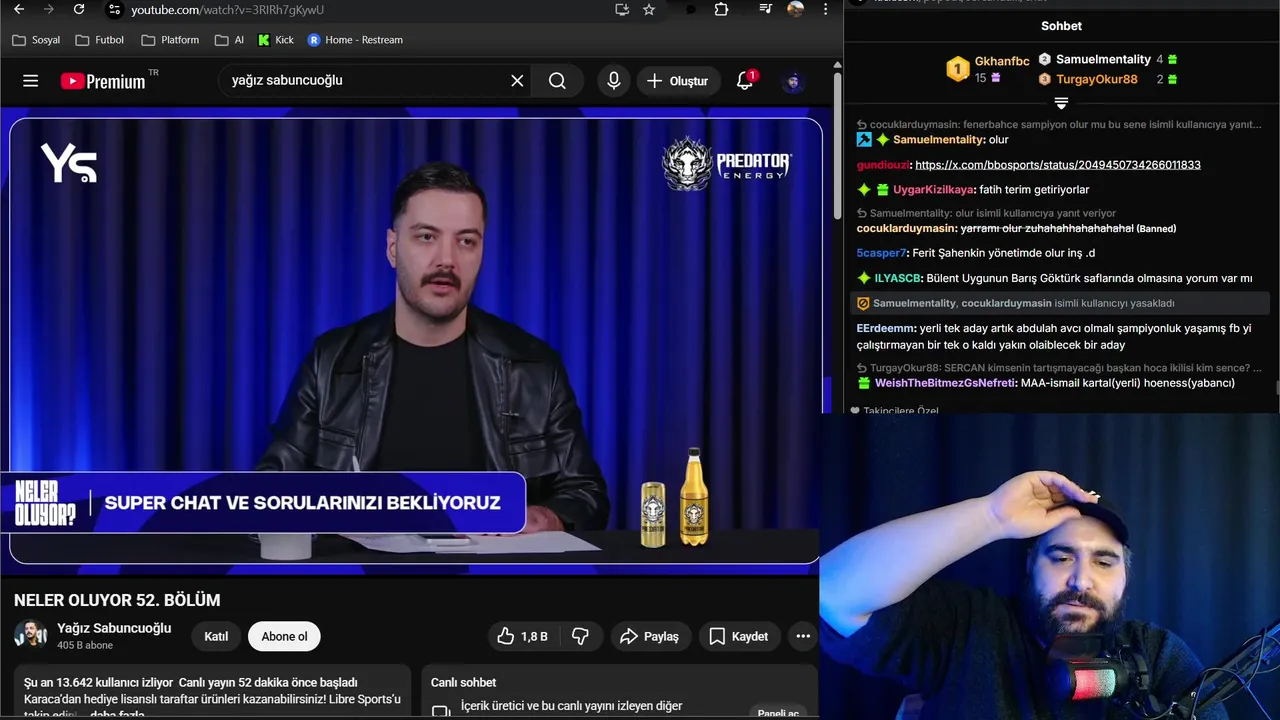Open the Chrome three-dot menu
This screenshot has width=1280, height=720.
pos(825,10)
